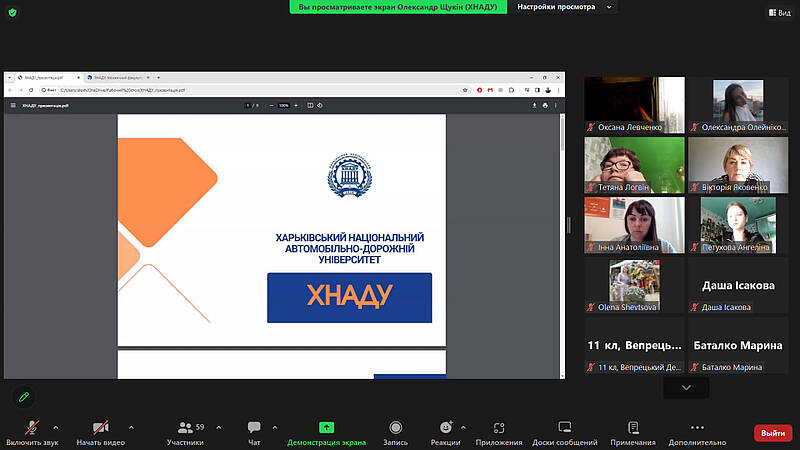800x450 pixels.
Task: Change layout with Вид button
Action: coord(780,13)
